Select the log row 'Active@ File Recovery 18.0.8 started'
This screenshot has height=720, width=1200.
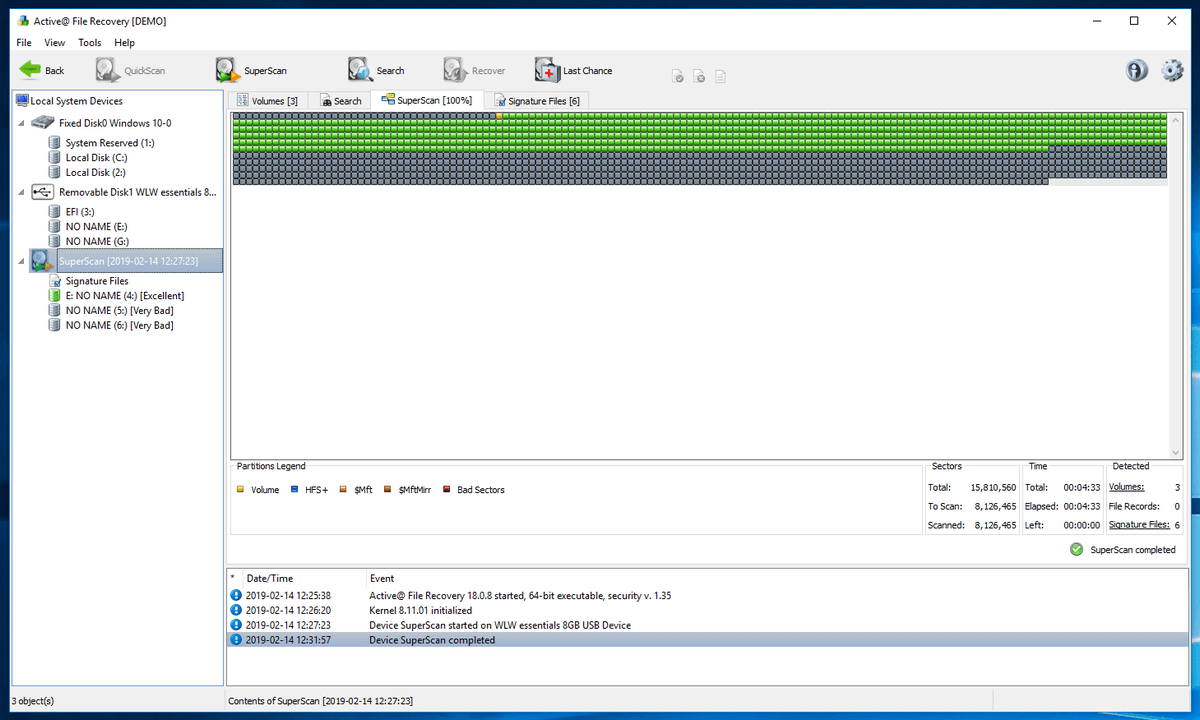[708, 595]
